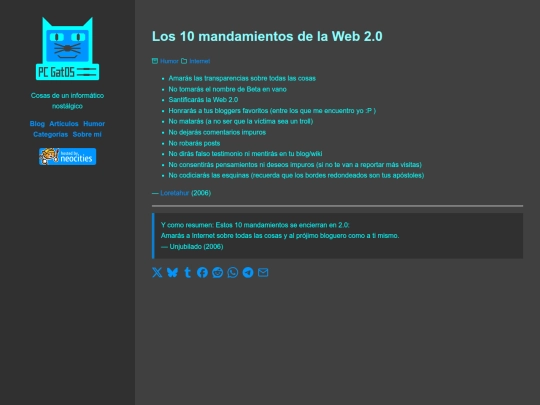The image size is (540, 405).
Task: Click the 'Y como resumen' quote line
Action: [x=255, y=225]
